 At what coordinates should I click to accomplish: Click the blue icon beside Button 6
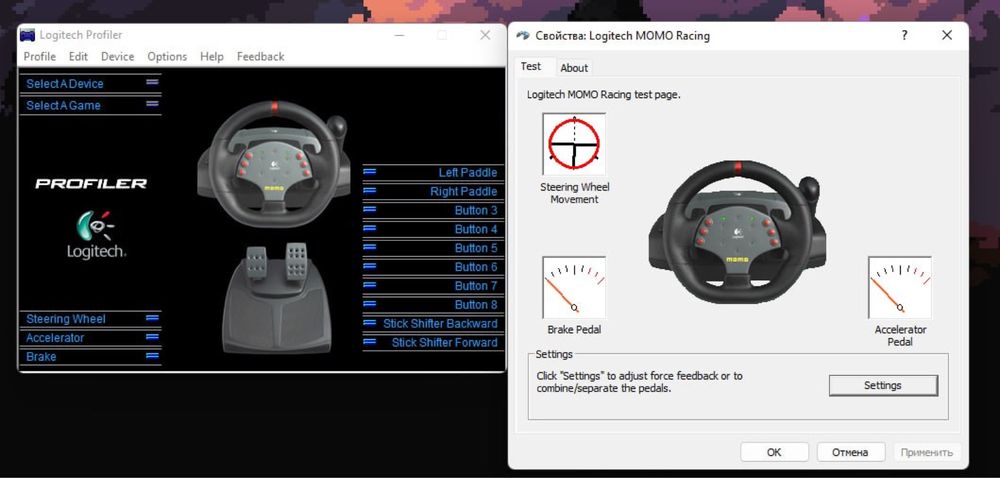pos(369,265)
